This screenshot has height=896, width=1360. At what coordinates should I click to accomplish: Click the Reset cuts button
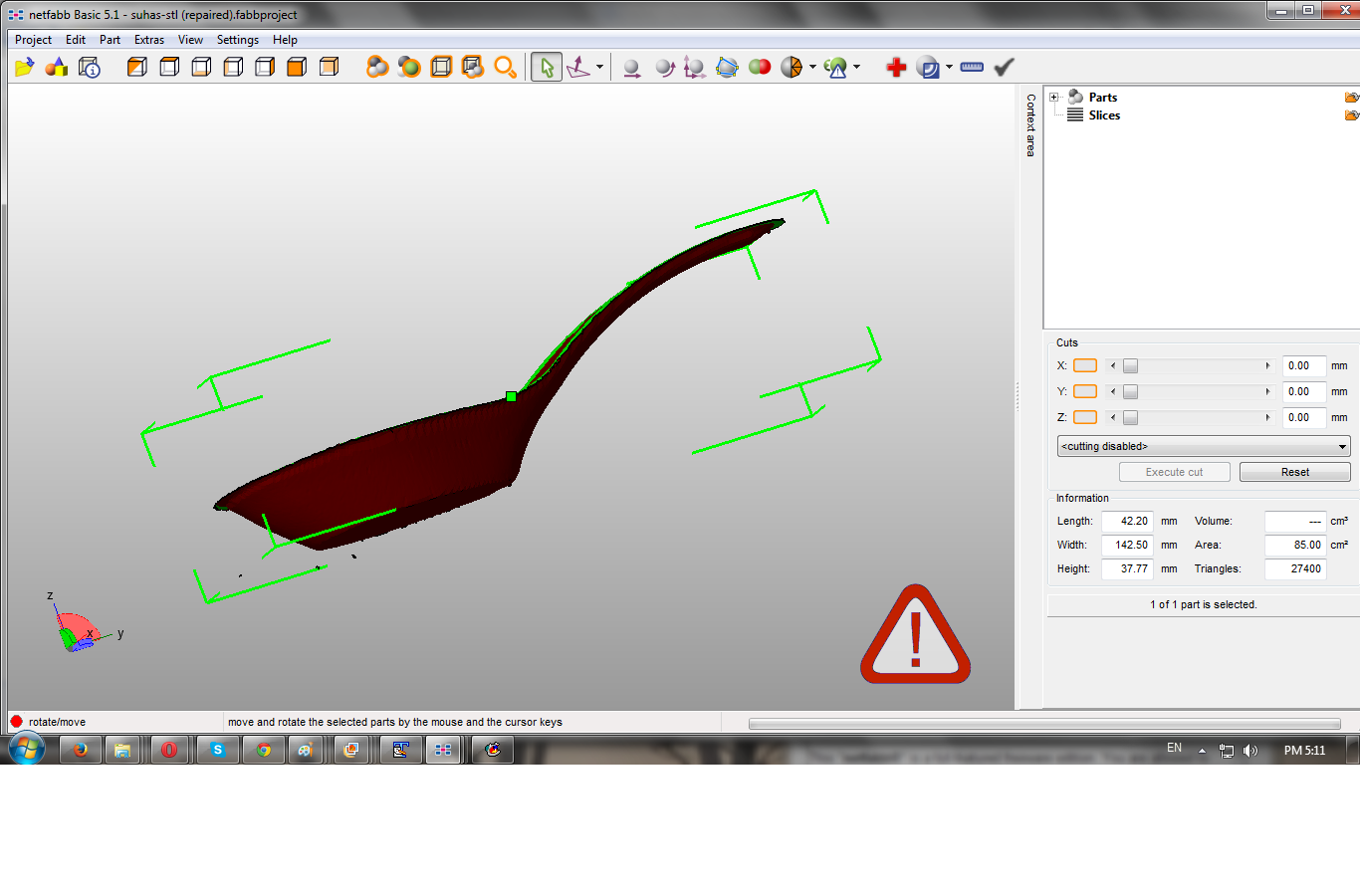tap(1295, 472)
